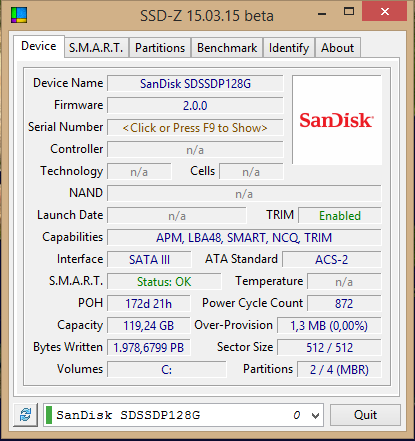Click the Temperature n/a field
Viewport: 415px width, 441px height.
[x=344, y=282]
